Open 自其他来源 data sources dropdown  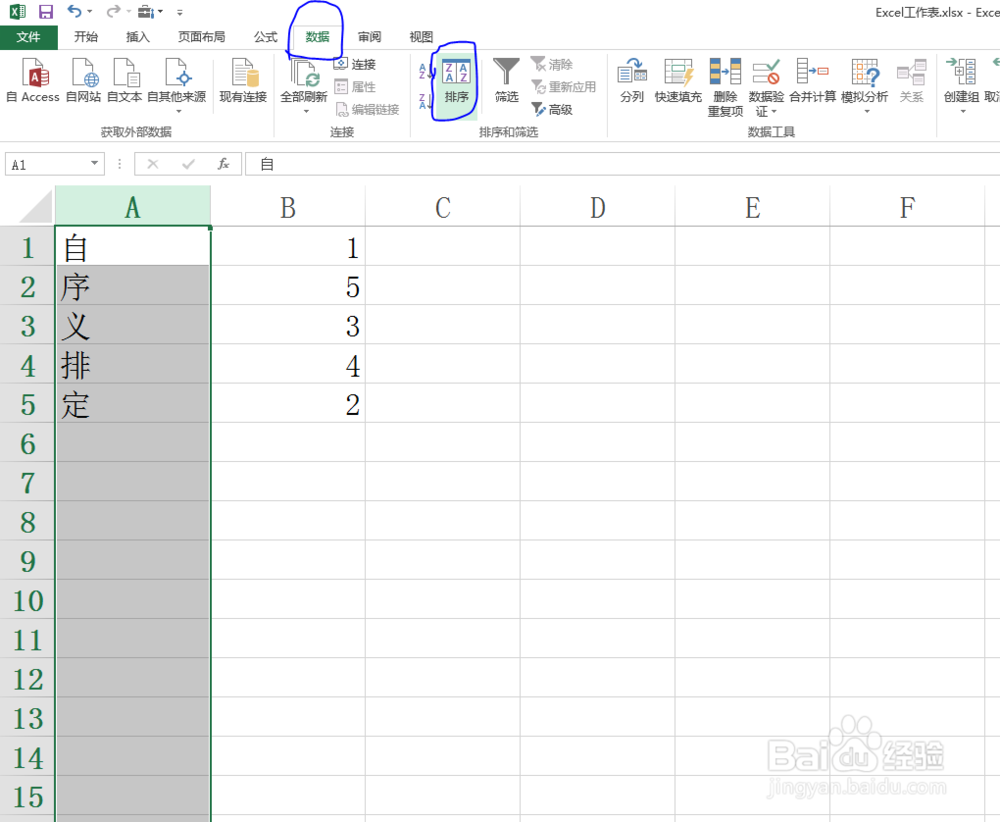tap(177, 85)
